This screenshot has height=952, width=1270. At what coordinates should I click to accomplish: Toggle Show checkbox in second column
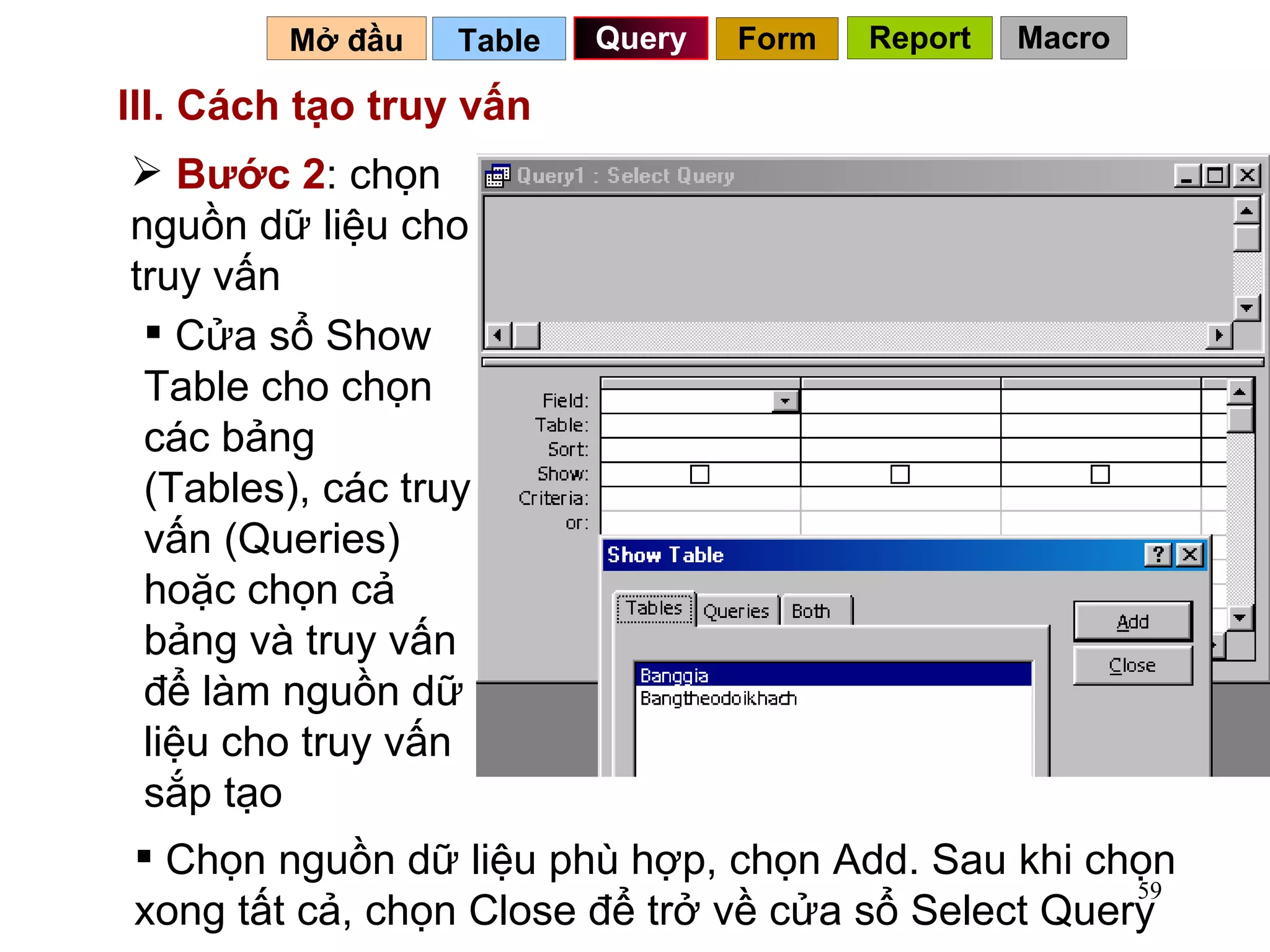coord(900,474)
